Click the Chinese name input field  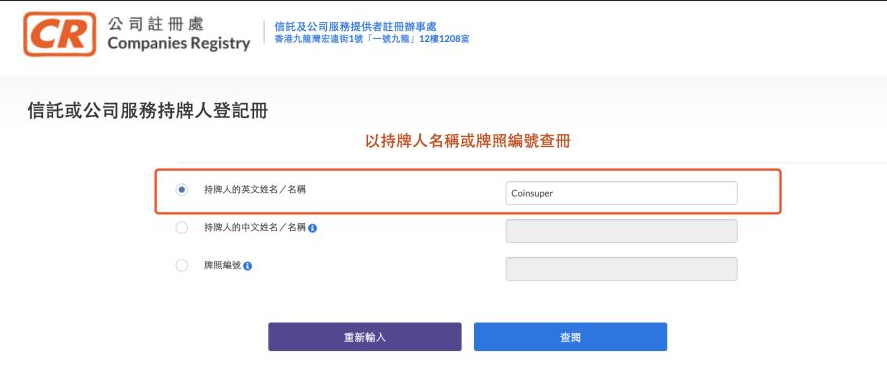tap(621, 231)
